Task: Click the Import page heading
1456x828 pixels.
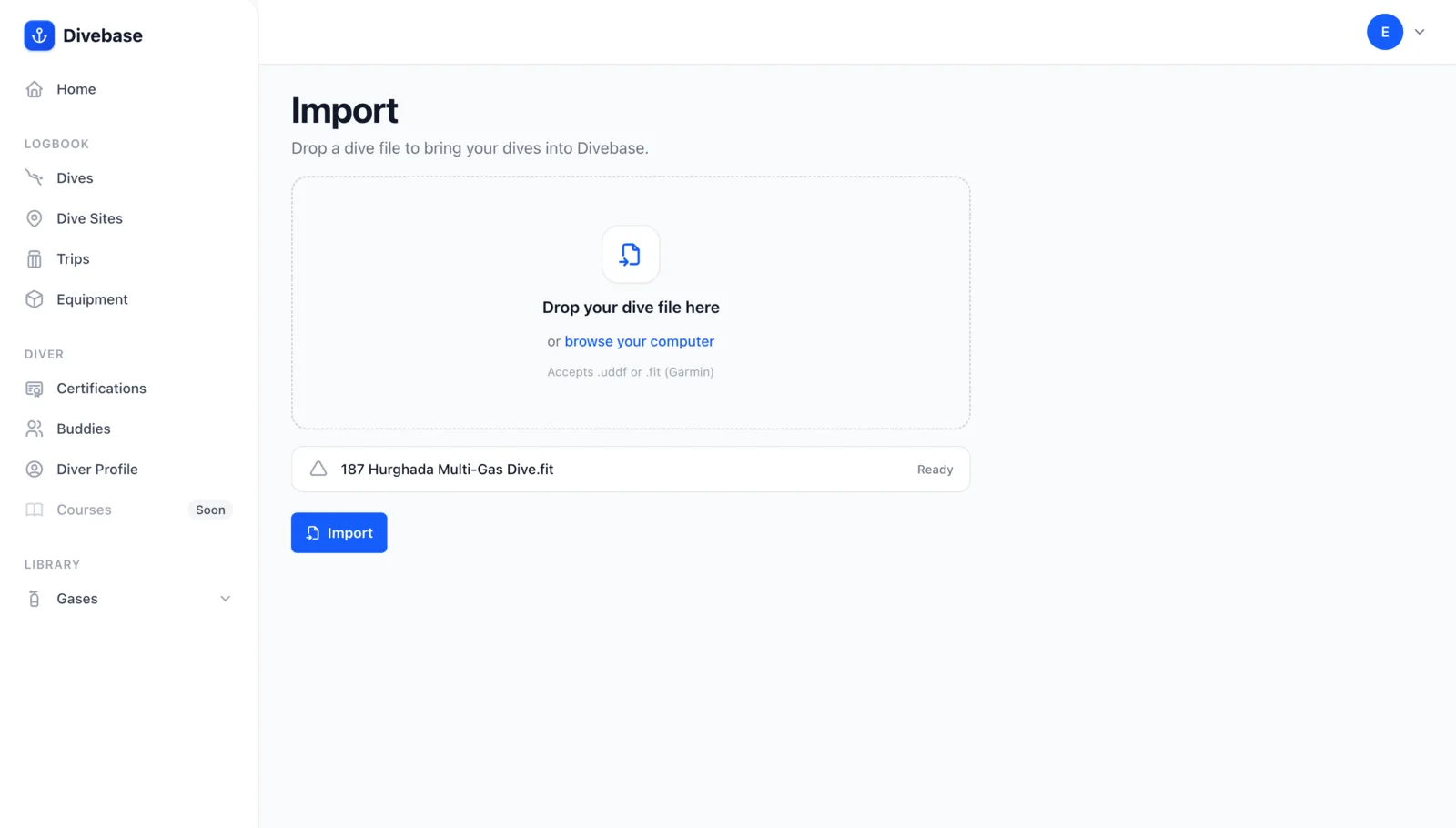Action: pyautogui.click(x=345, y=111)
